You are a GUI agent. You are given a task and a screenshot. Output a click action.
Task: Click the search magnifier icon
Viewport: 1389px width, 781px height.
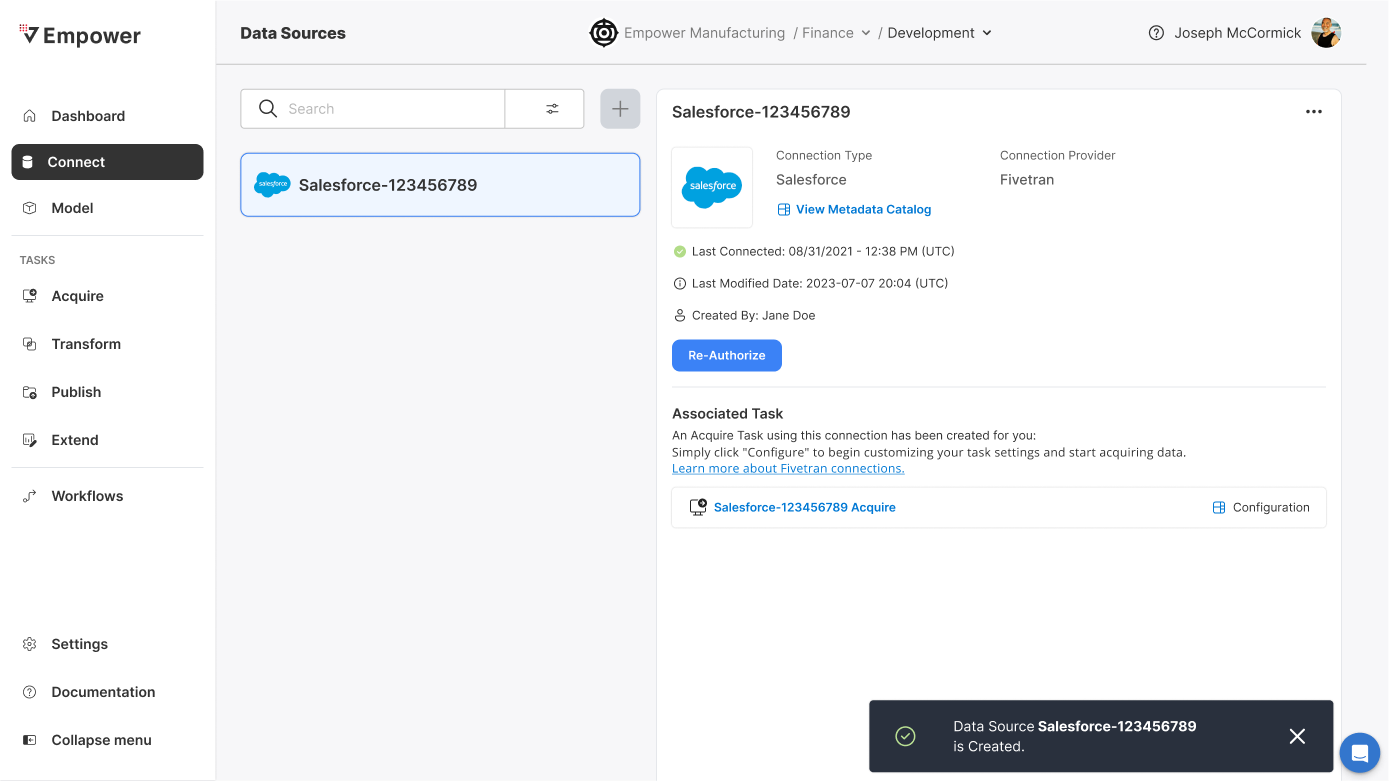tap(267, 109)
